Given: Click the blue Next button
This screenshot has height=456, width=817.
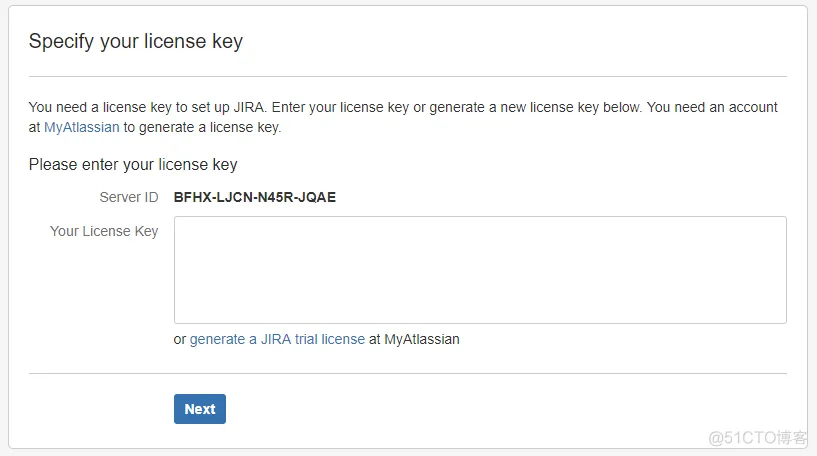Looking at the screenshot, I should point(200,409).
